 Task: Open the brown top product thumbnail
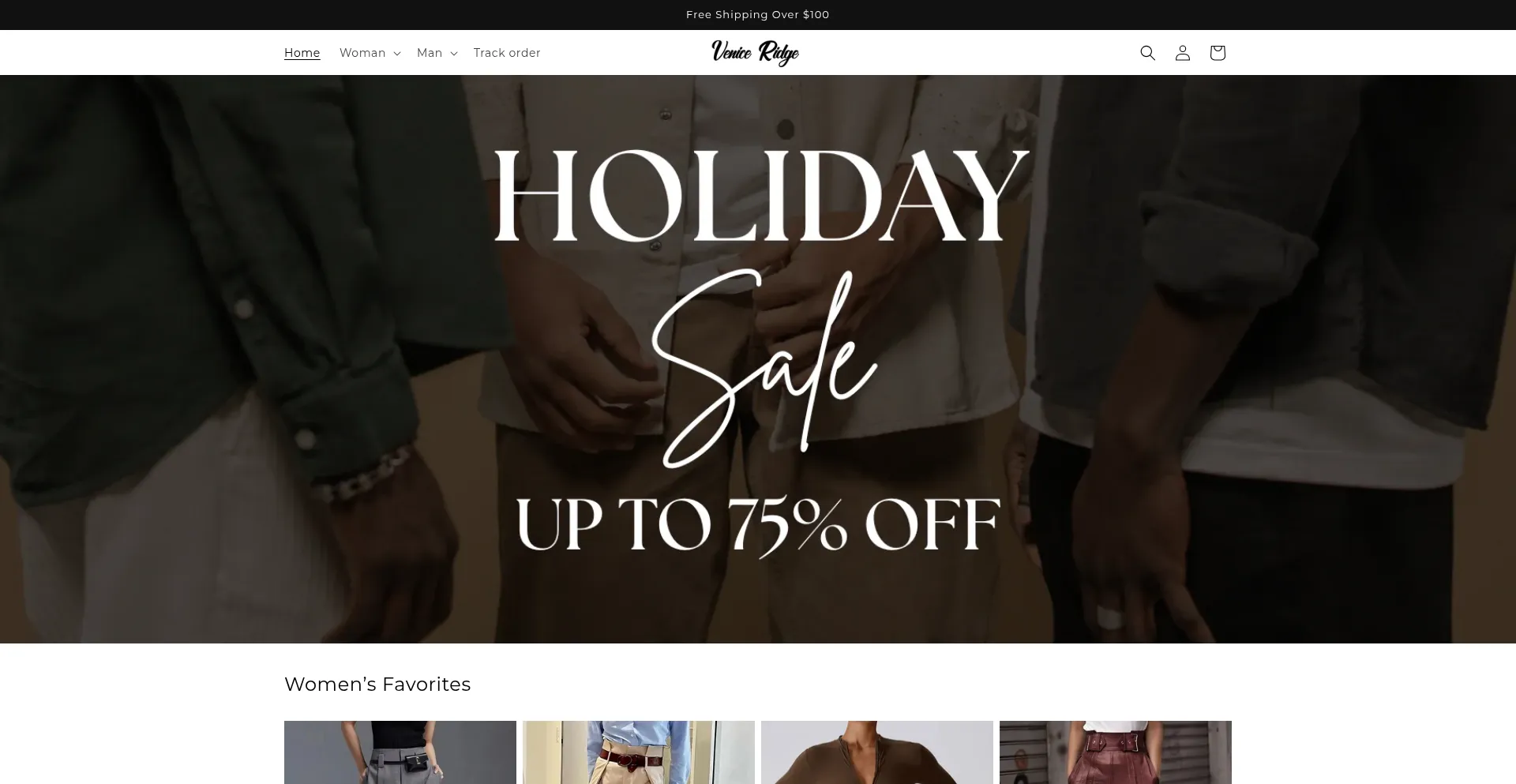click(877, 752)
